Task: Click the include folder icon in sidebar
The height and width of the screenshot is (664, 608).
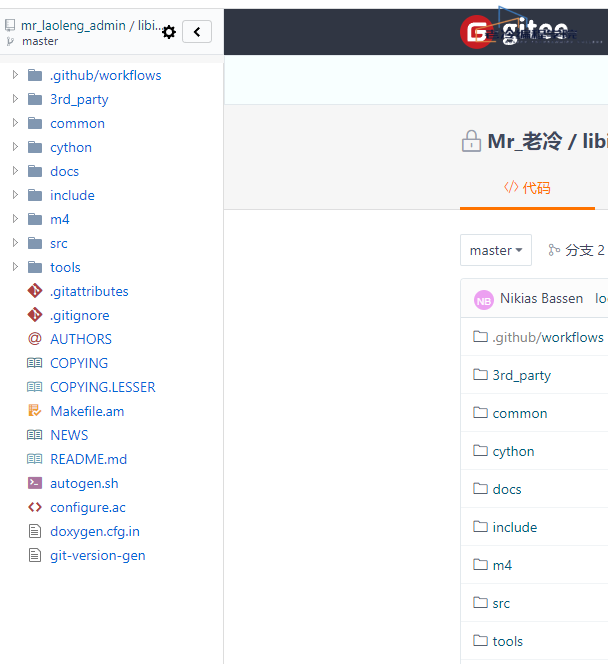Action: click(x=35, y=195)
